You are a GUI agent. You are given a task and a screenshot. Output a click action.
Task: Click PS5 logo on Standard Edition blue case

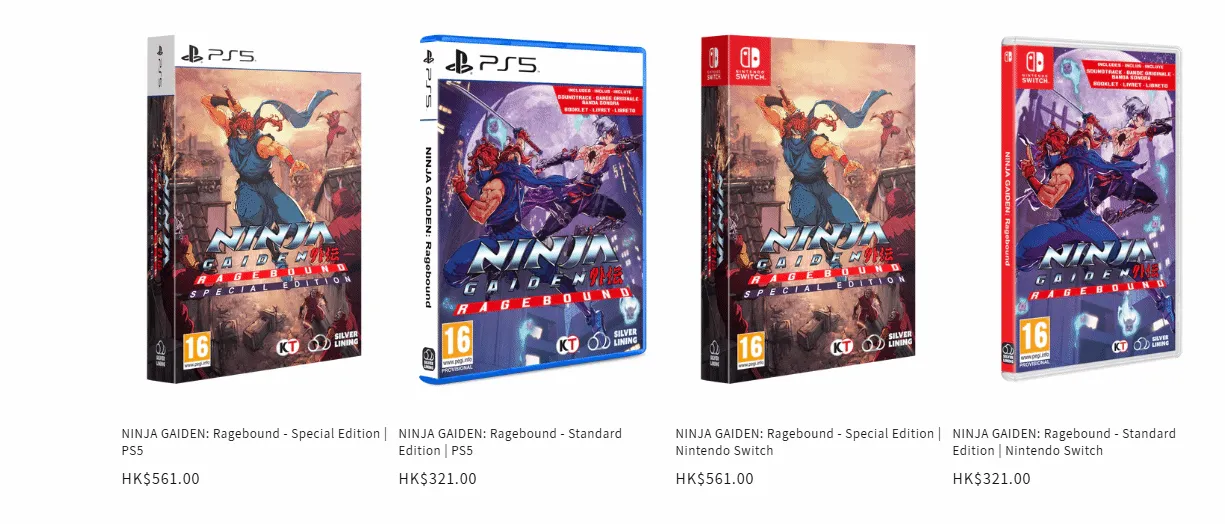tap(492, 63)
